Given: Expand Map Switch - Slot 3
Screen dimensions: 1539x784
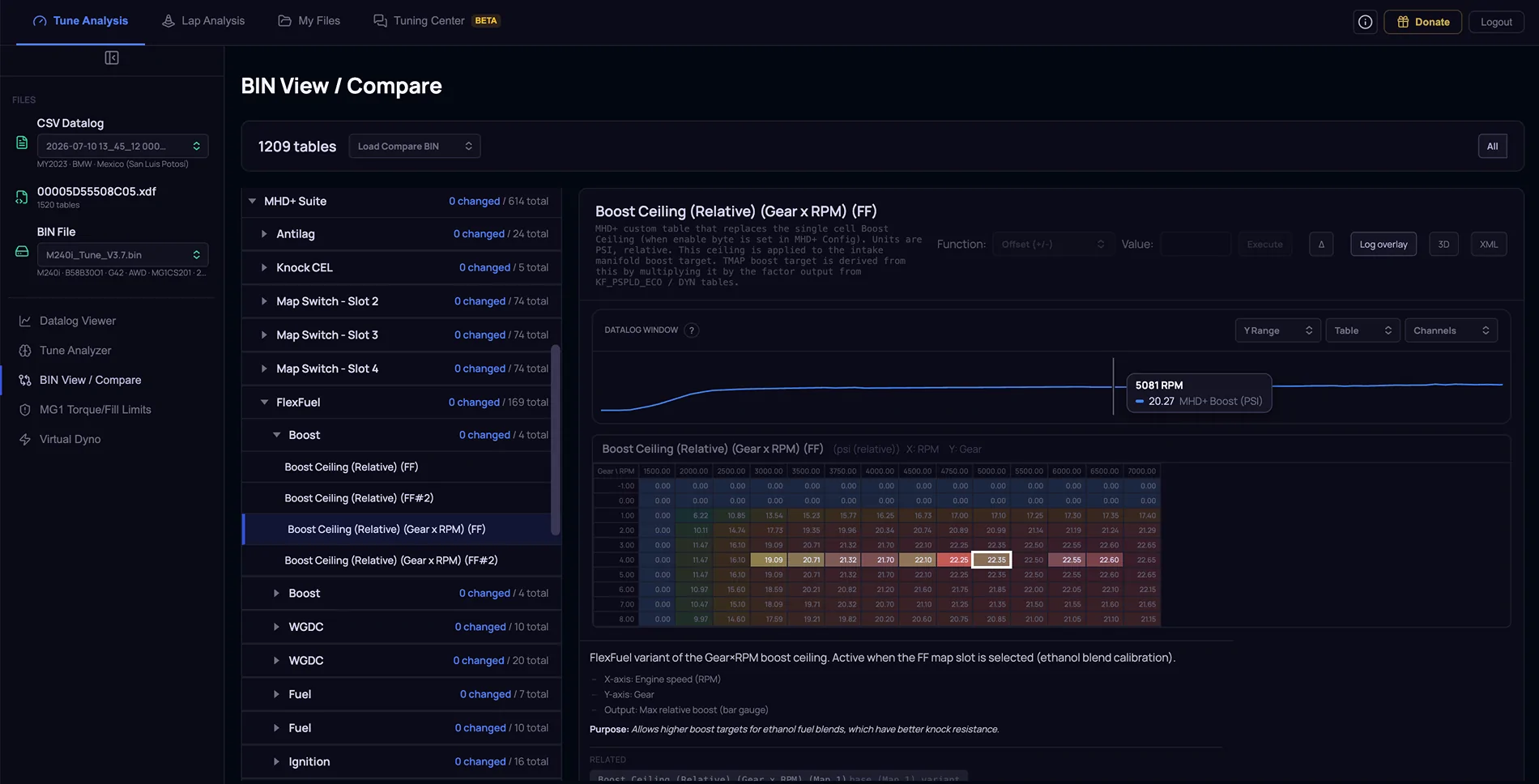Looking at the screenshot, I should (264, 335).
